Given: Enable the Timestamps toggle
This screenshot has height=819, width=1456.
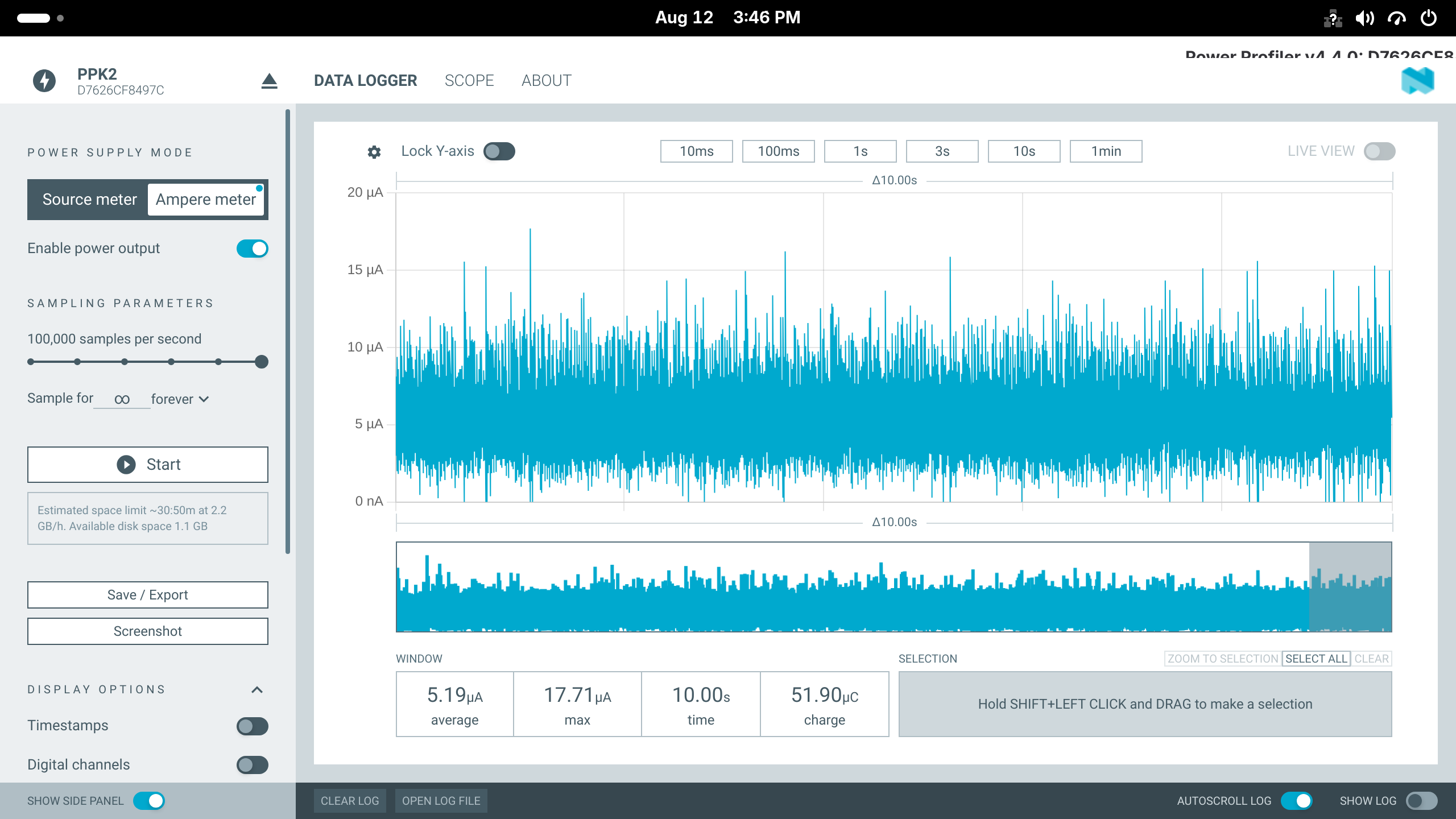Looking at the screenshot, I should [253, 726].
